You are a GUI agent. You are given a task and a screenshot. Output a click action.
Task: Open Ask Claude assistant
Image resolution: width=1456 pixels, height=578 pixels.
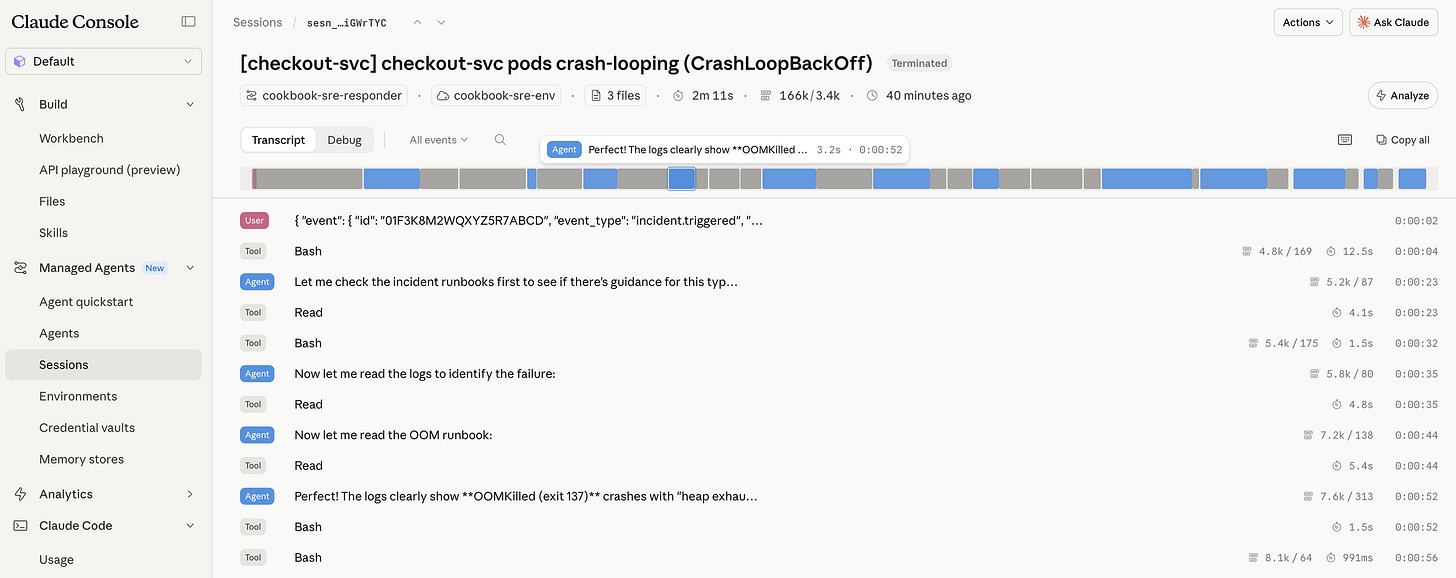(1393, 22)
